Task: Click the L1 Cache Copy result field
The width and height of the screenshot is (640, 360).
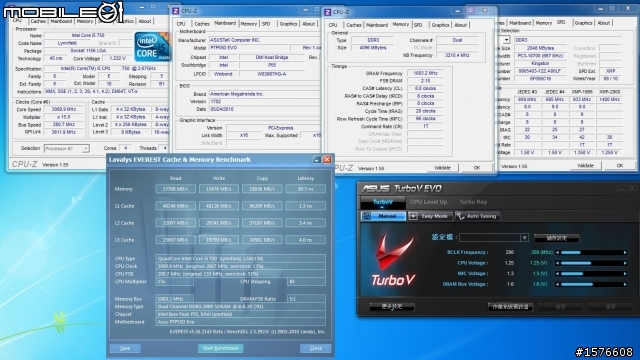Action: [x=262, y=206]
